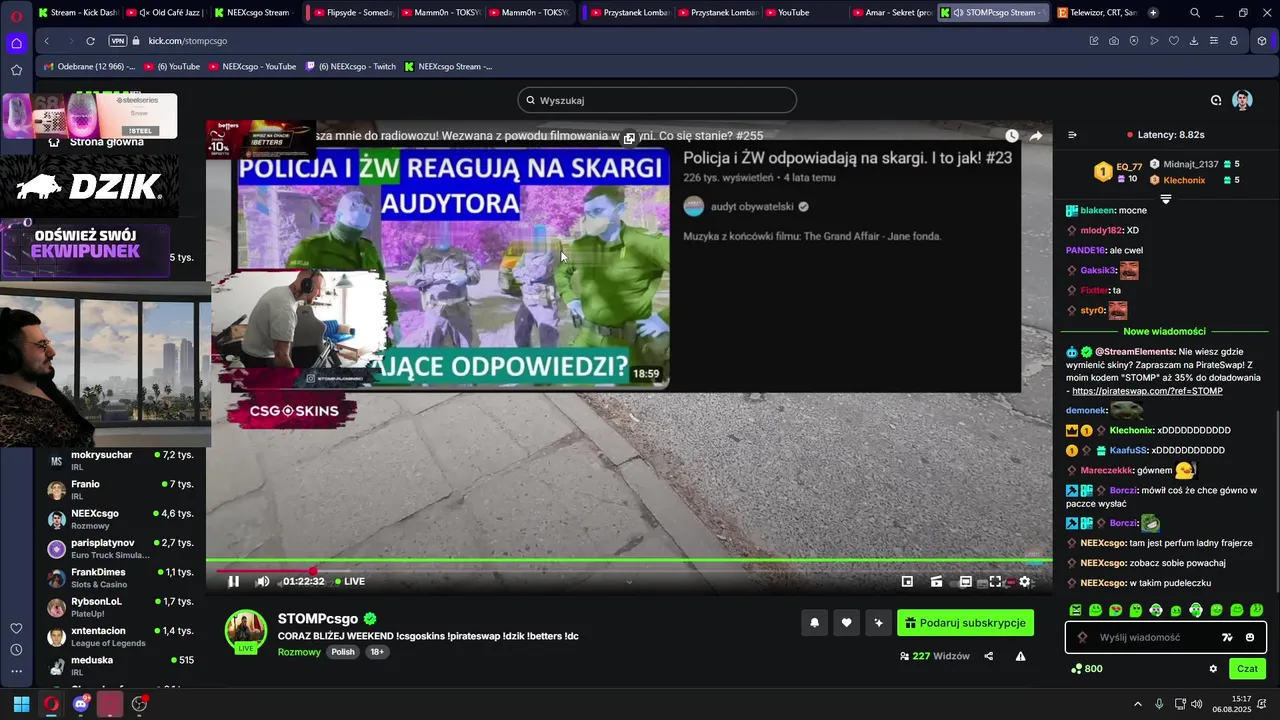Open the Opera sidebar history clock icon
This screenshot has height=720, width=1280.
pyautogui.click(x=16, y=650)
